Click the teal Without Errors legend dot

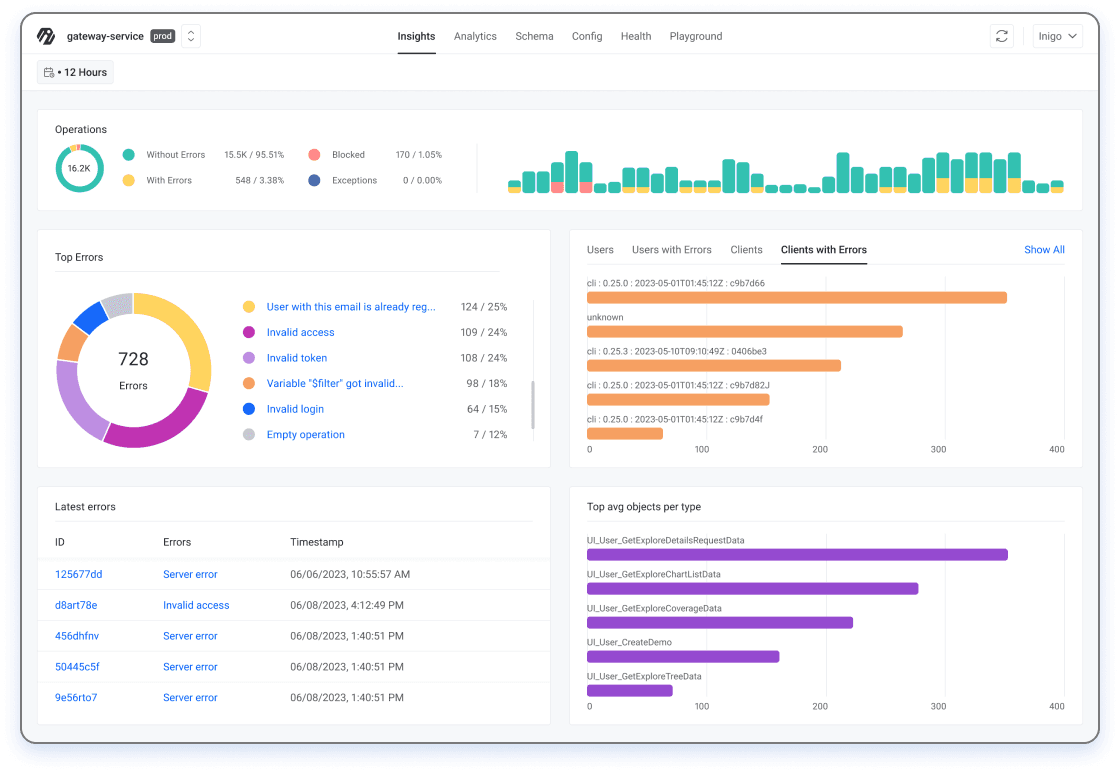(x=129, y=155)
